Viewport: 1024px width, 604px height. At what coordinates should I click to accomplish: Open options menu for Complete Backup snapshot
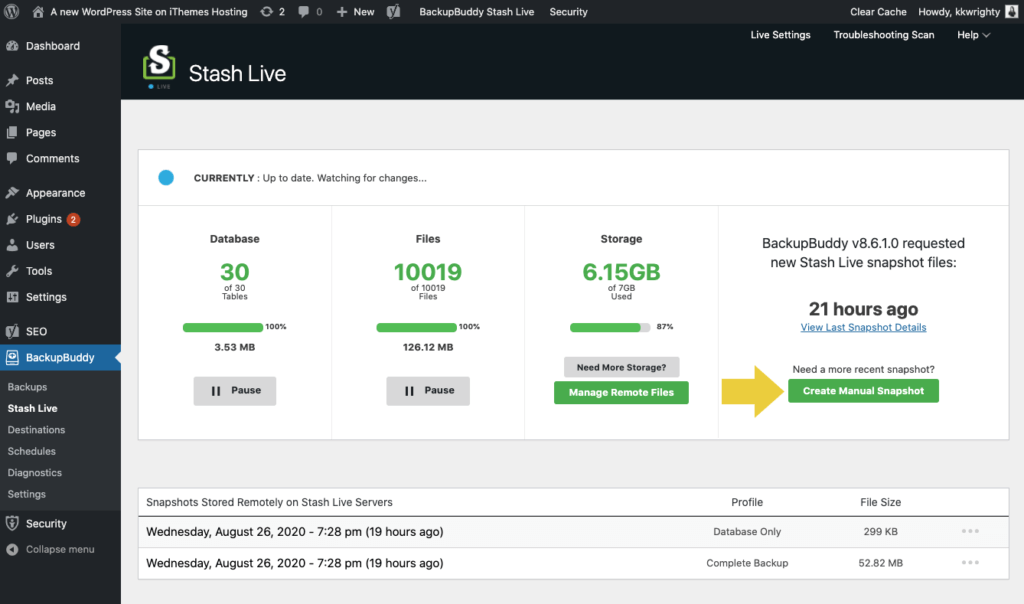click(x=970, y=563)
